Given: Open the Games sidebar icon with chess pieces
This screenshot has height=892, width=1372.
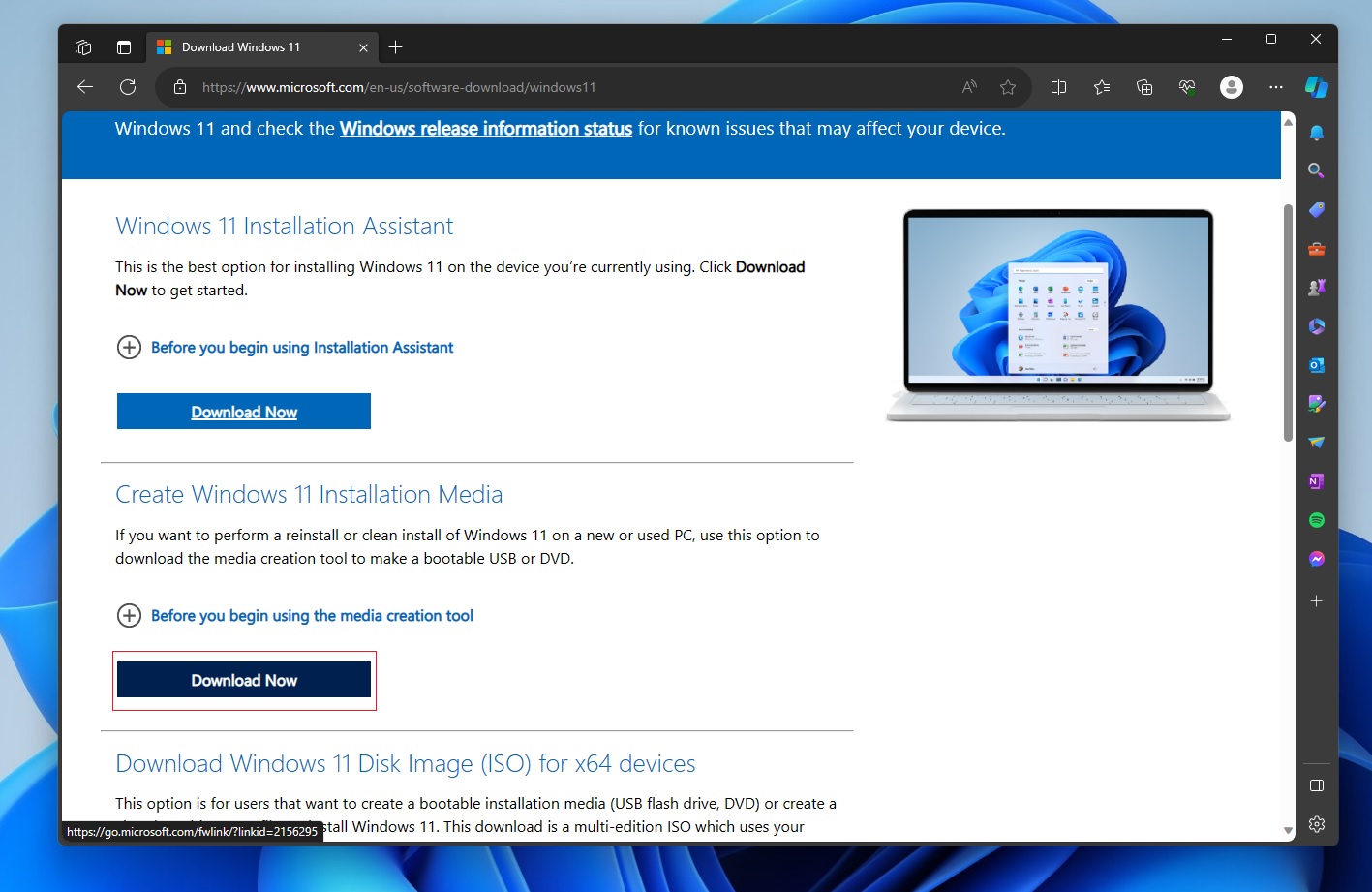Looking at the screenshot, I should 1316,287.
